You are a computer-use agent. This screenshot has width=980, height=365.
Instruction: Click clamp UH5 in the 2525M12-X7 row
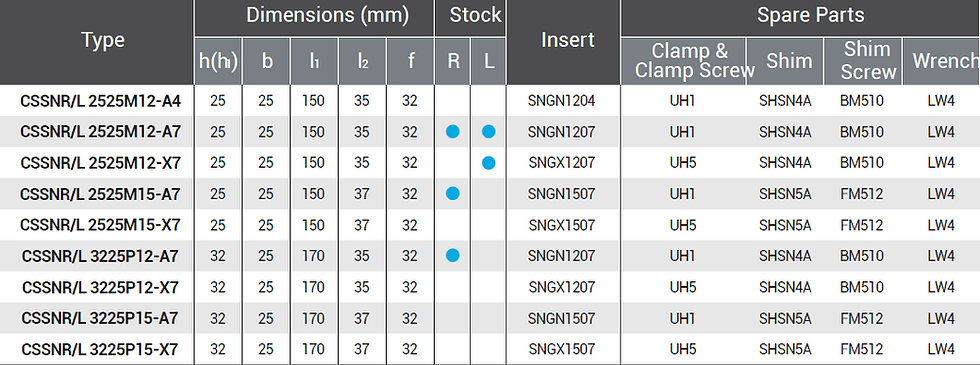coord(682,162)
